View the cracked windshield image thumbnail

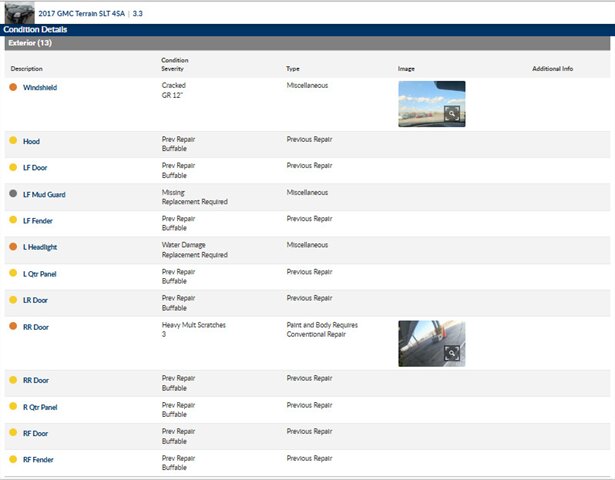425,102
